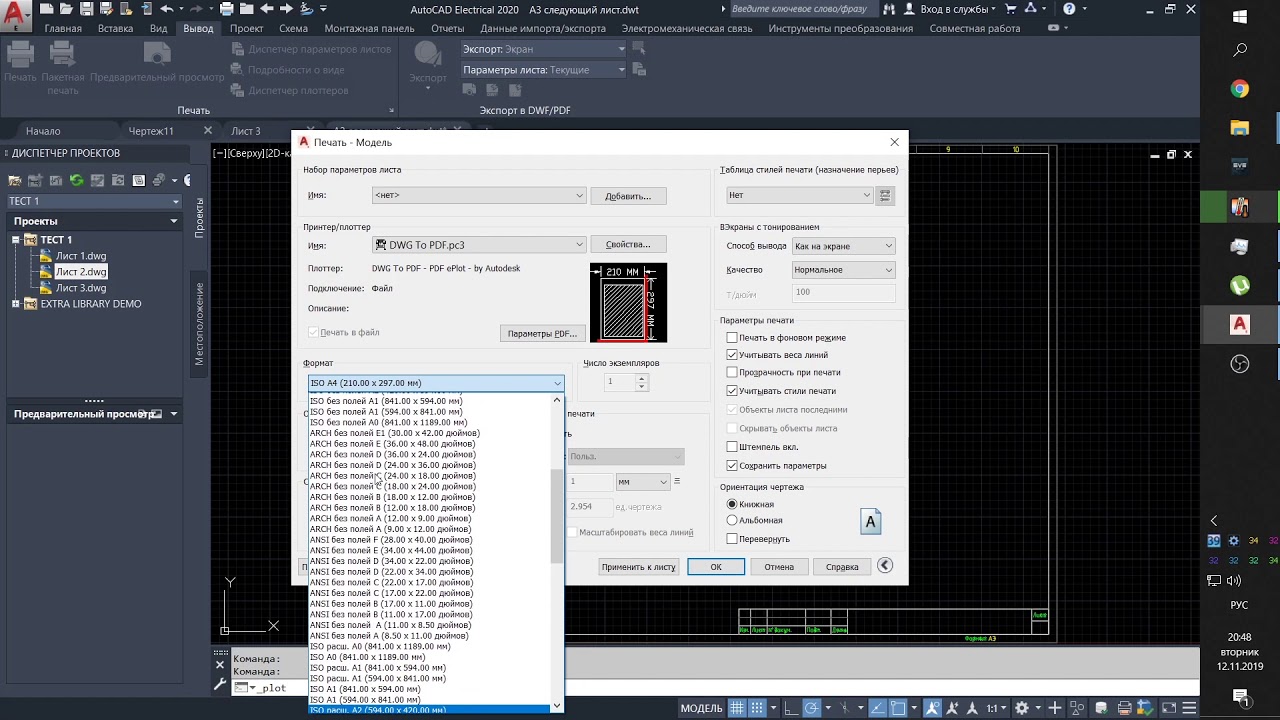Click Save in the quick access toolbar

88,9
